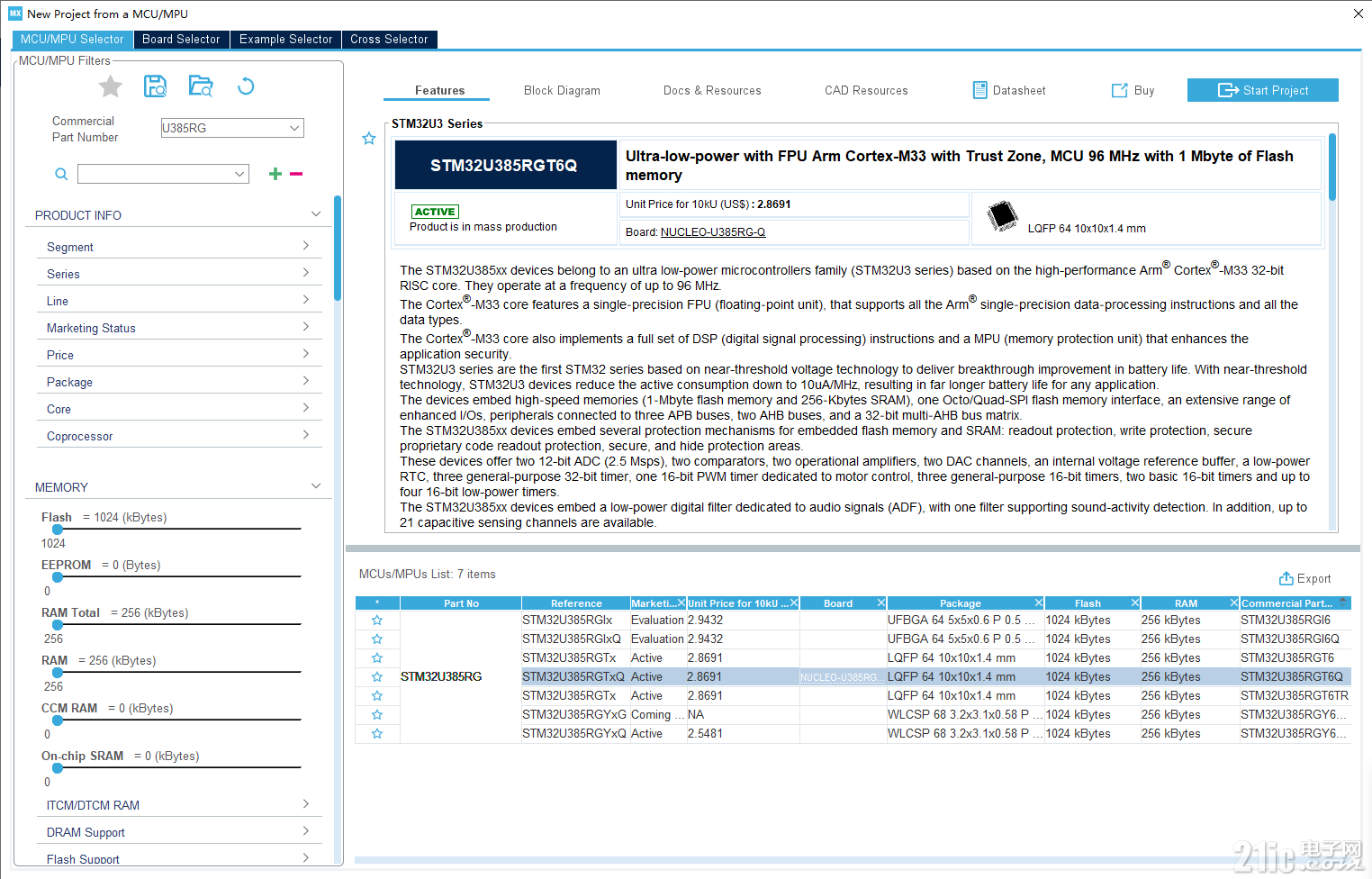The height and width of the screenshot is (879, 1372).
Task: Click the favorites star filter icon
Action: click(111, 86)
